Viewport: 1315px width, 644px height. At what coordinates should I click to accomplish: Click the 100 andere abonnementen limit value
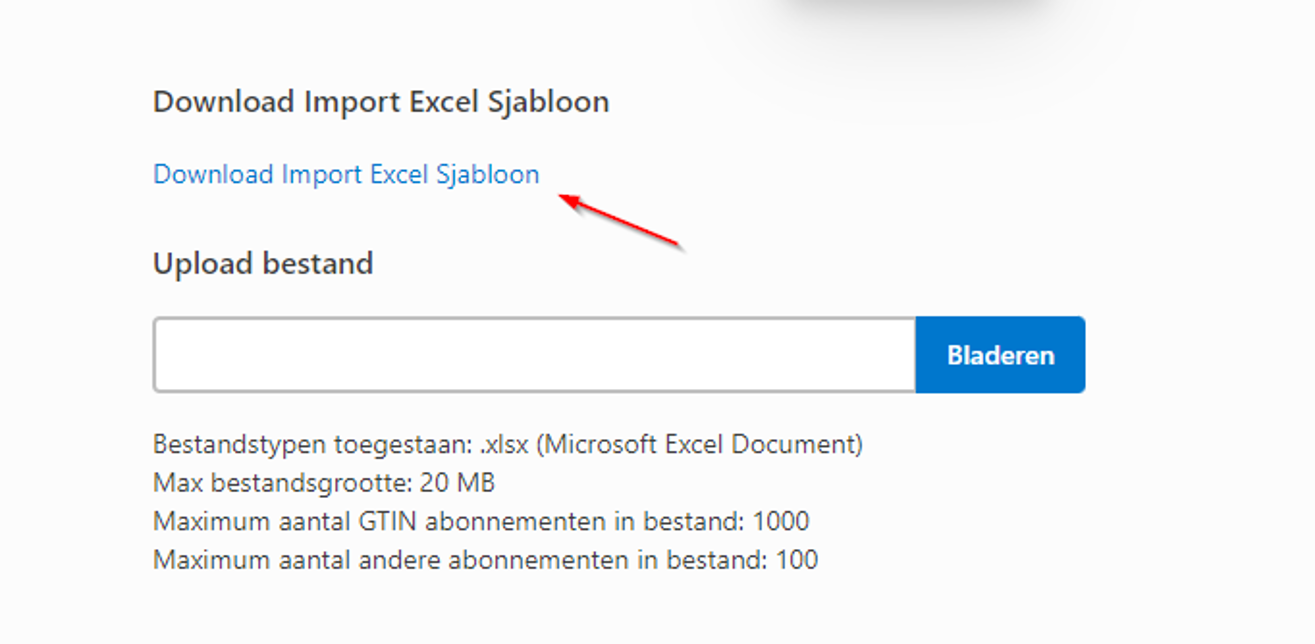pyautogui.click(x=796, y=559)
